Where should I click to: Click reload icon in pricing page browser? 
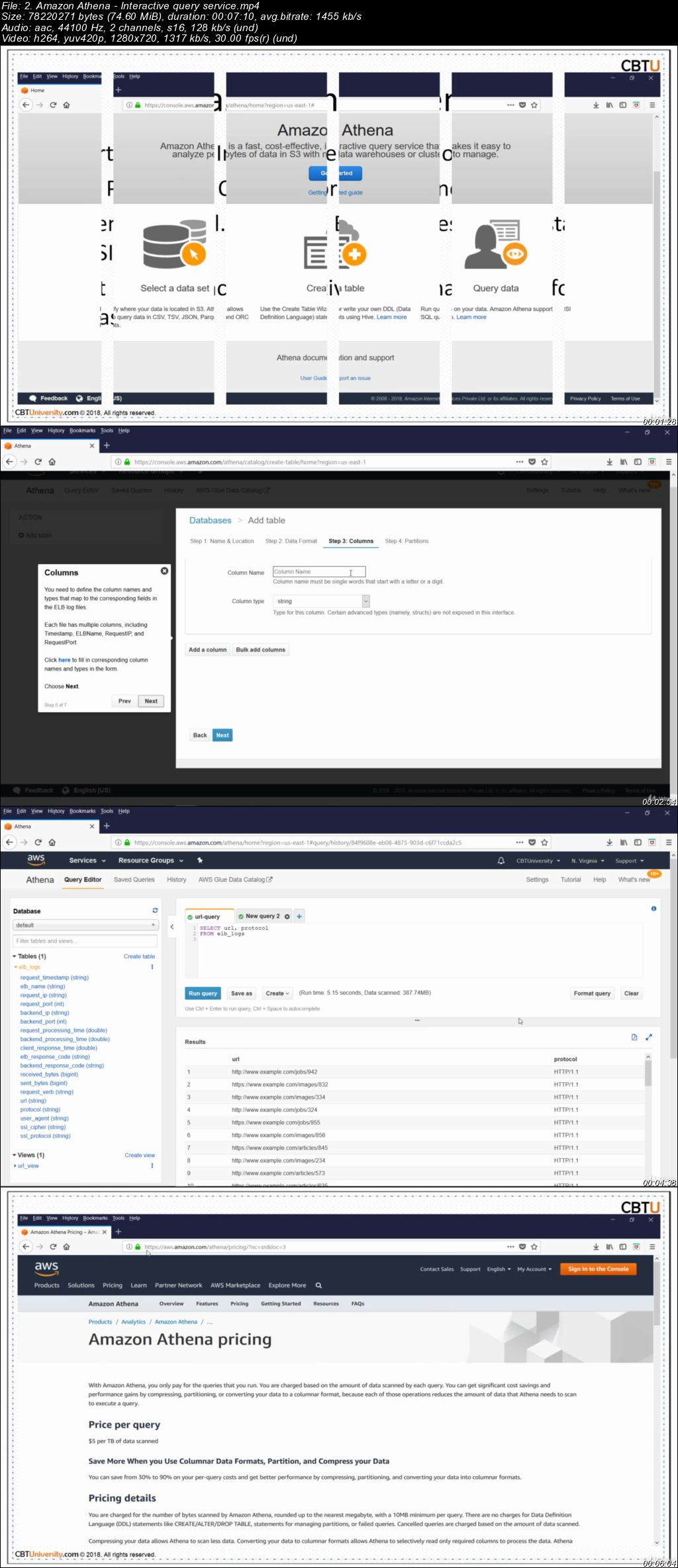[53, 1247]
